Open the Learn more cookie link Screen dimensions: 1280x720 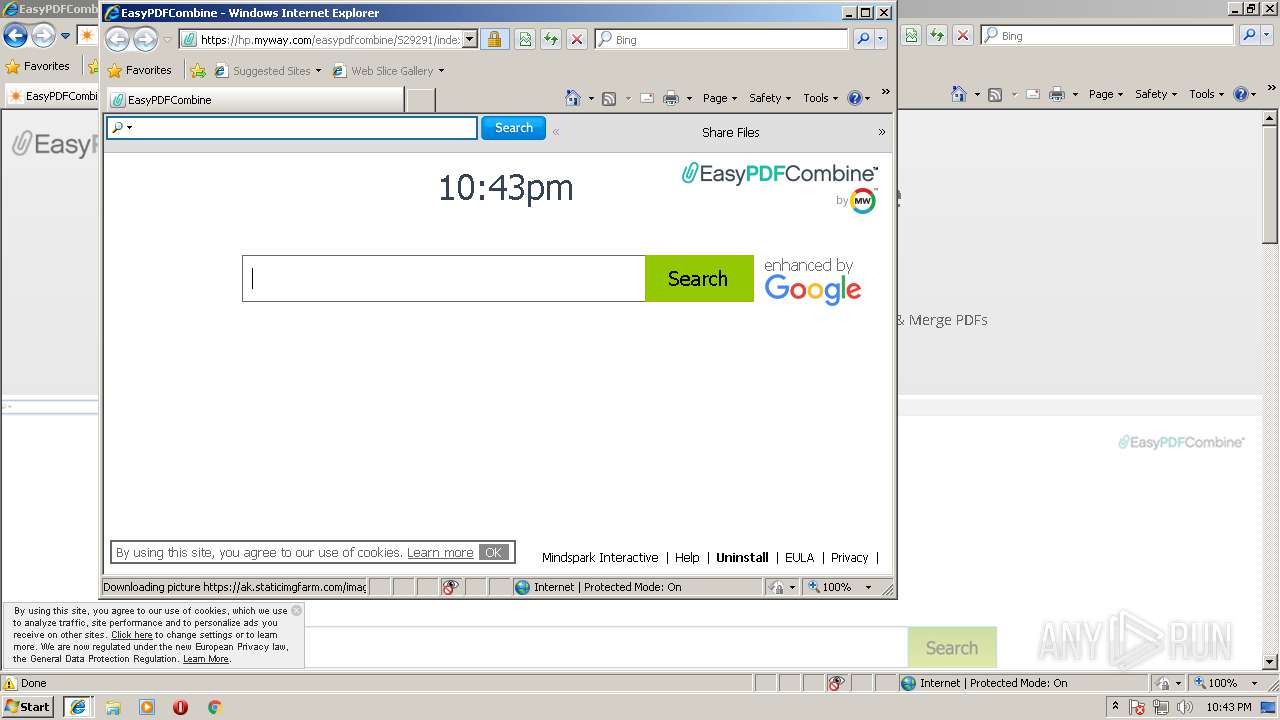point(440,553)
